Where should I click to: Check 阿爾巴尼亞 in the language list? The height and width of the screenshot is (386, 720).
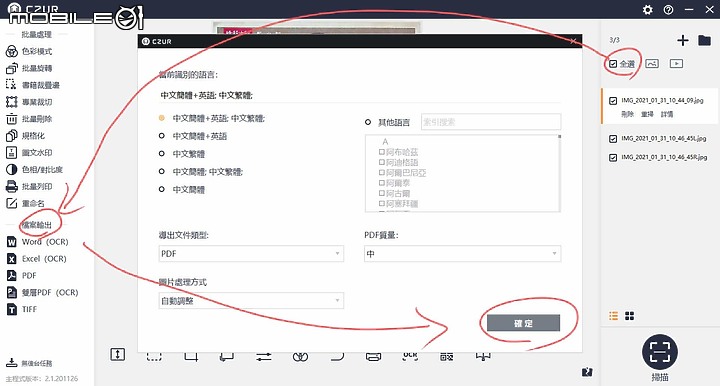click(382, 173)
